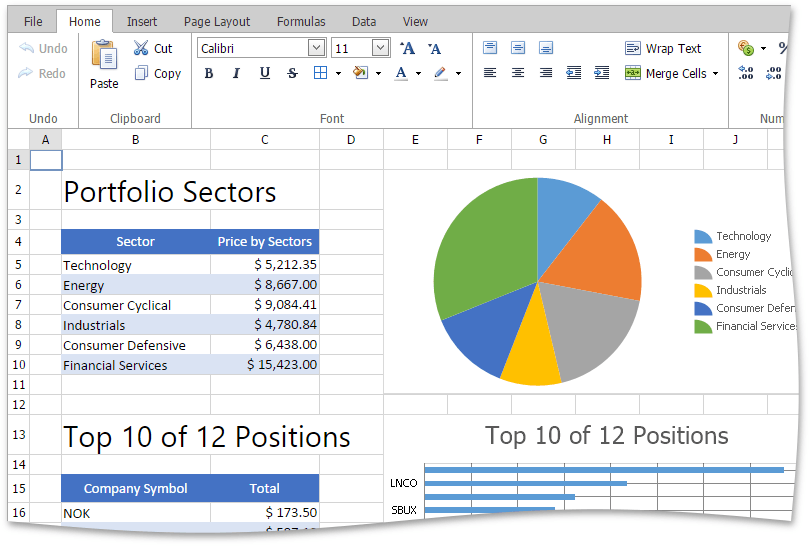Click the Price by Sectors header cell
Viewport: 812px width, 548px height.
(x=265, y=241)
